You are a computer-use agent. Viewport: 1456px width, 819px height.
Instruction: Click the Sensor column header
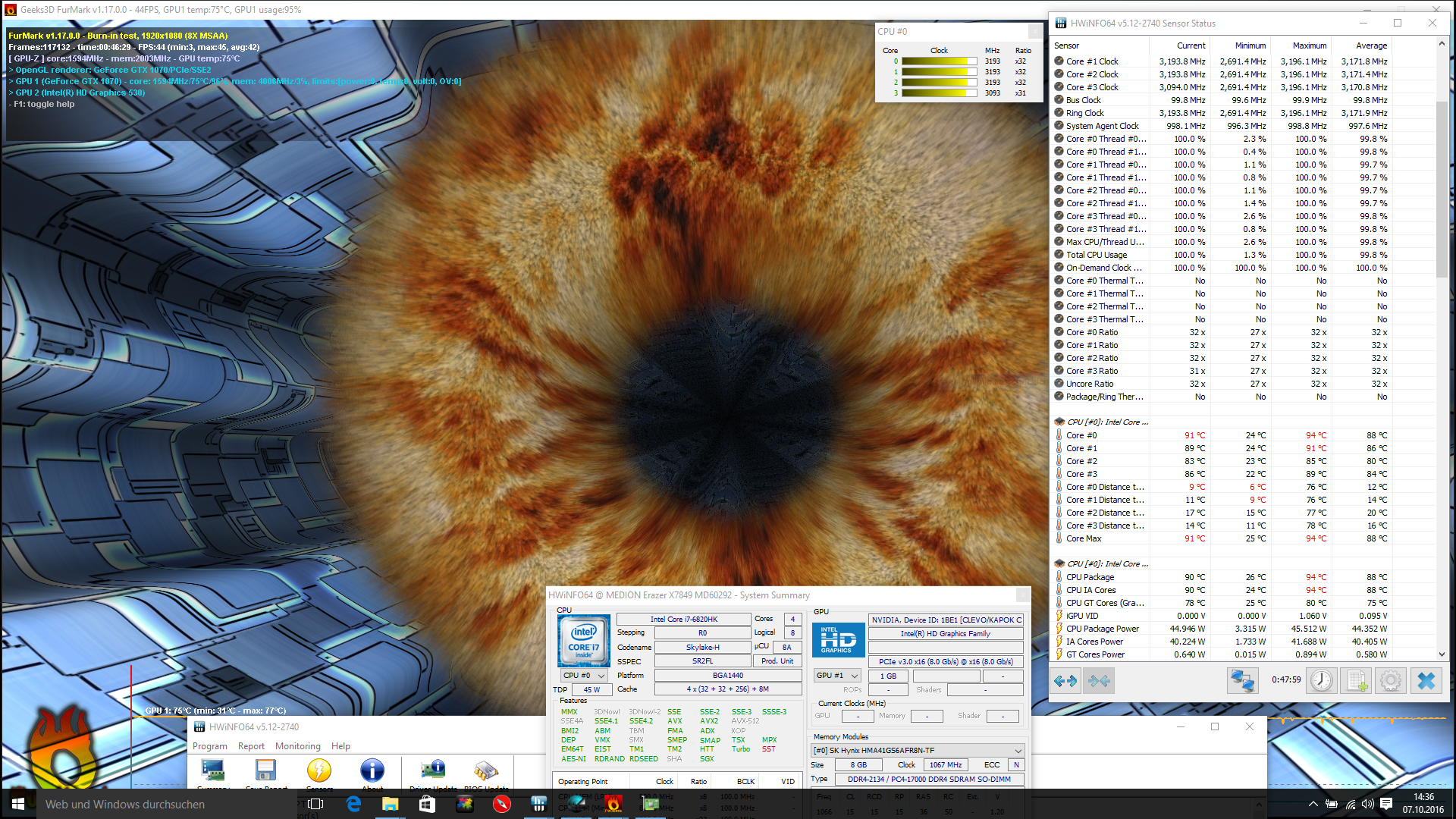click(1100, 45)
